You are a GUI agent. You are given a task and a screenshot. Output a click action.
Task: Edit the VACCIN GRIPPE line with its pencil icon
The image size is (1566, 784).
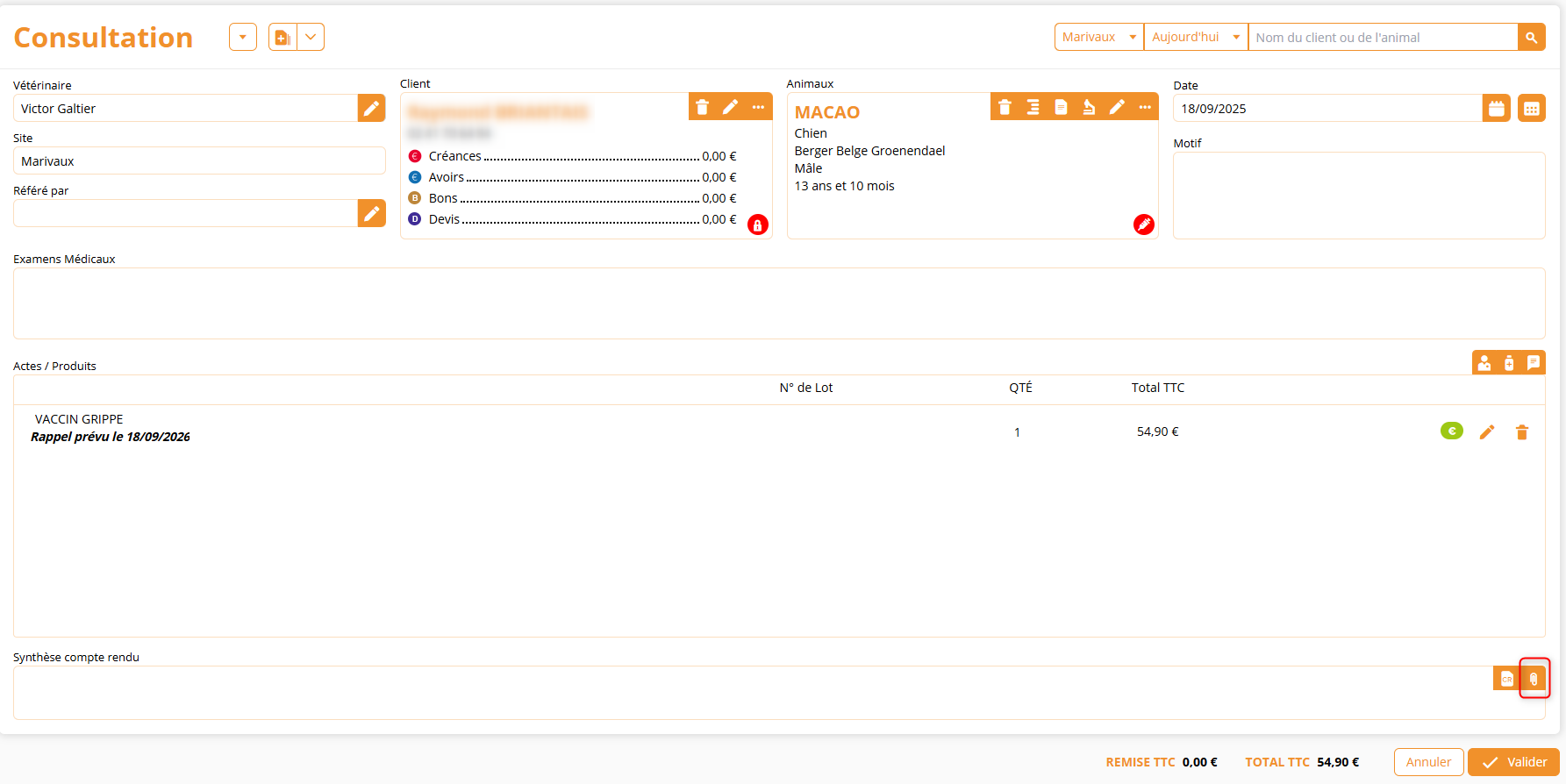tap(1487, 432)
